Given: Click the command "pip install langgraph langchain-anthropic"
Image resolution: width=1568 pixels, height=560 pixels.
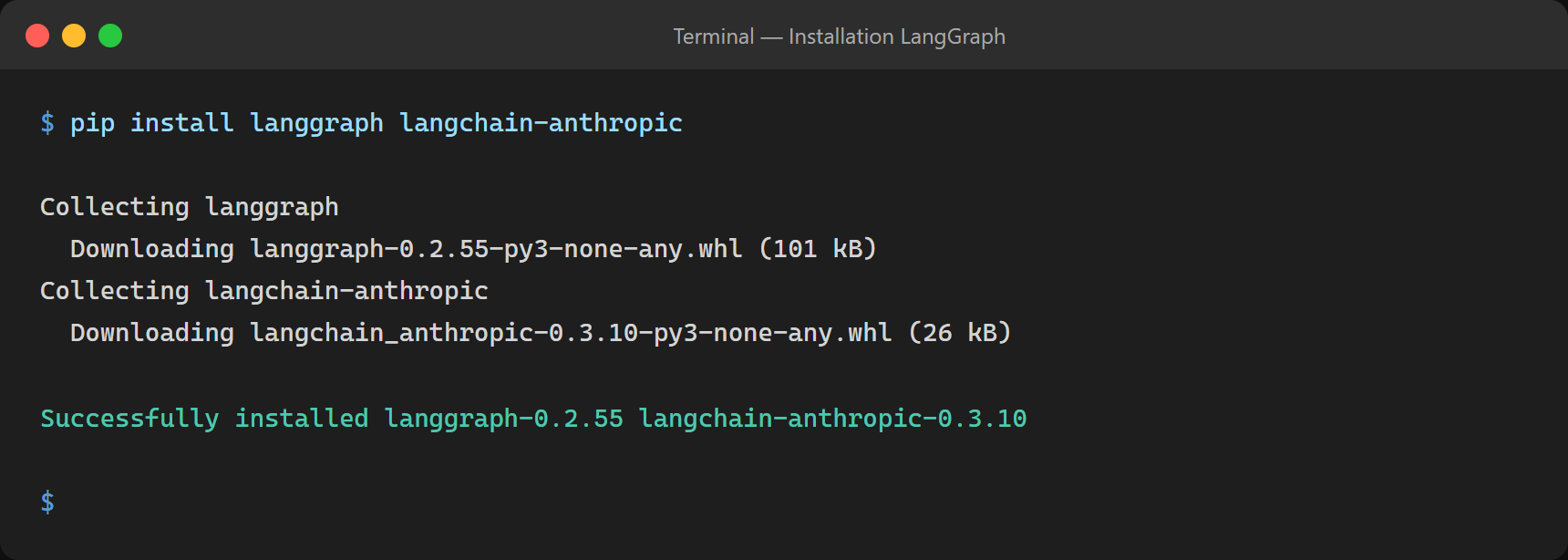Looking at the screenshot, I should pyautogui.click(x=376, y=123).
